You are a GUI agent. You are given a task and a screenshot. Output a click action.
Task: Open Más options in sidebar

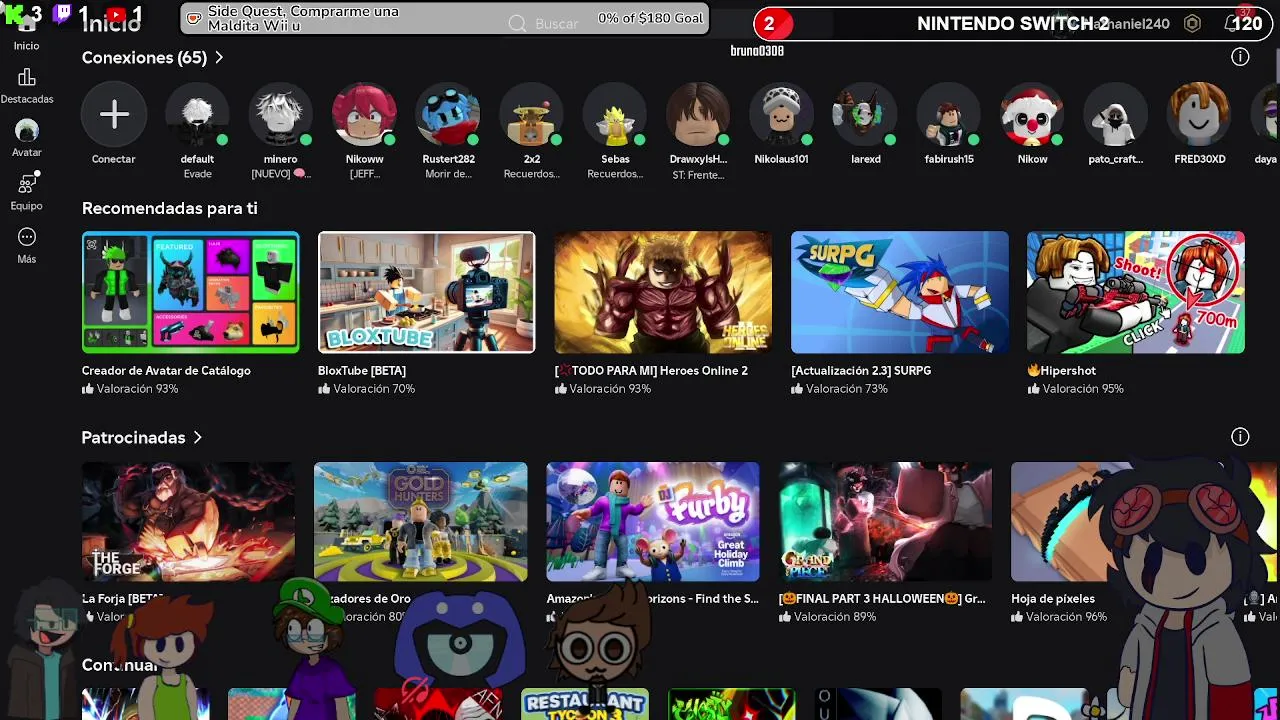click(27, 245)
